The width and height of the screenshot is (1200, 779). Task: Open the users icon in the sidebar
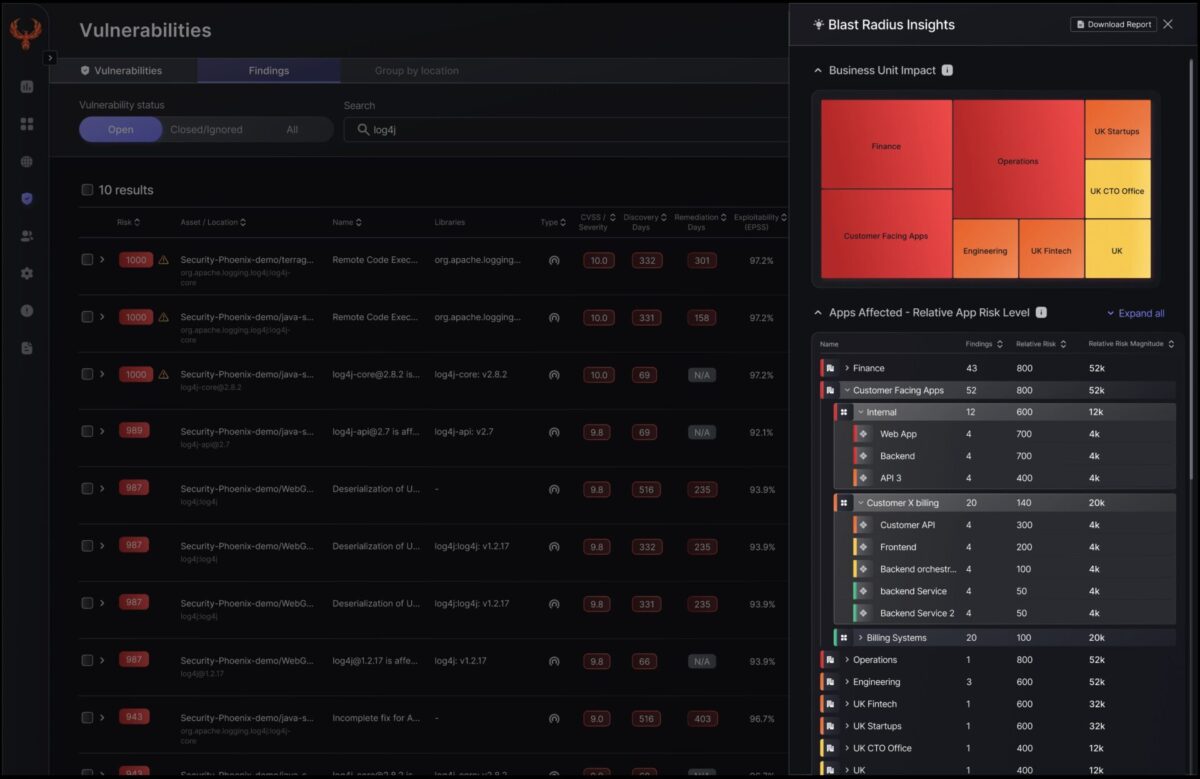click(x=27, y=236)
